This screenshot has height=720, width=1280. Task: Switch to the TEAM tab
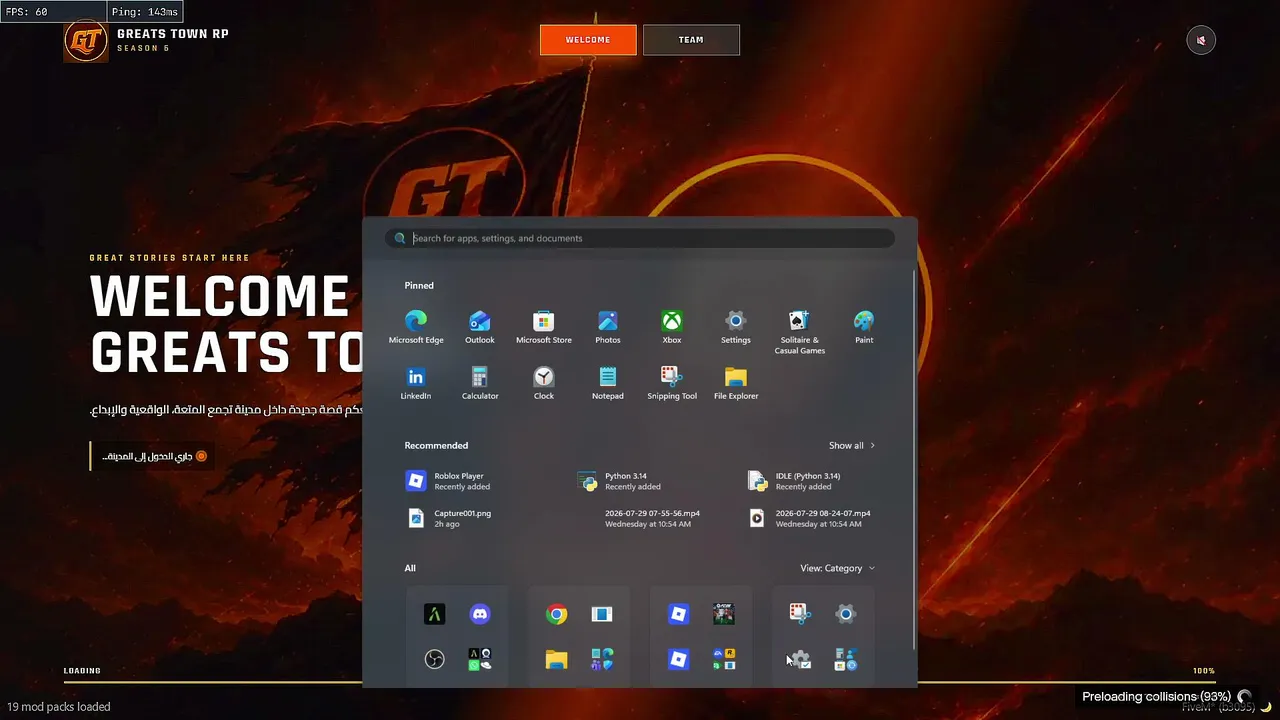tap(691, 40)
